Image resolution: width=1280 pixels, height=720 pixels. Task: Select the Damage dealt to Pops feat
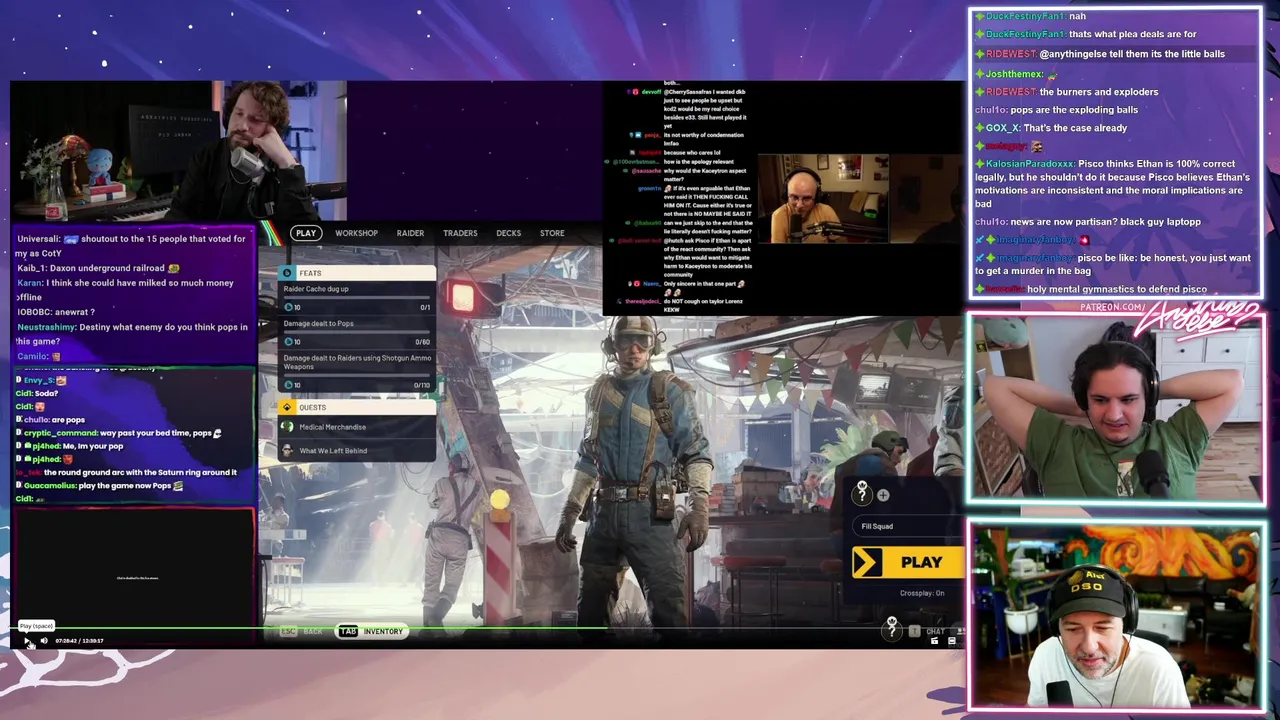tap(357, 333)
